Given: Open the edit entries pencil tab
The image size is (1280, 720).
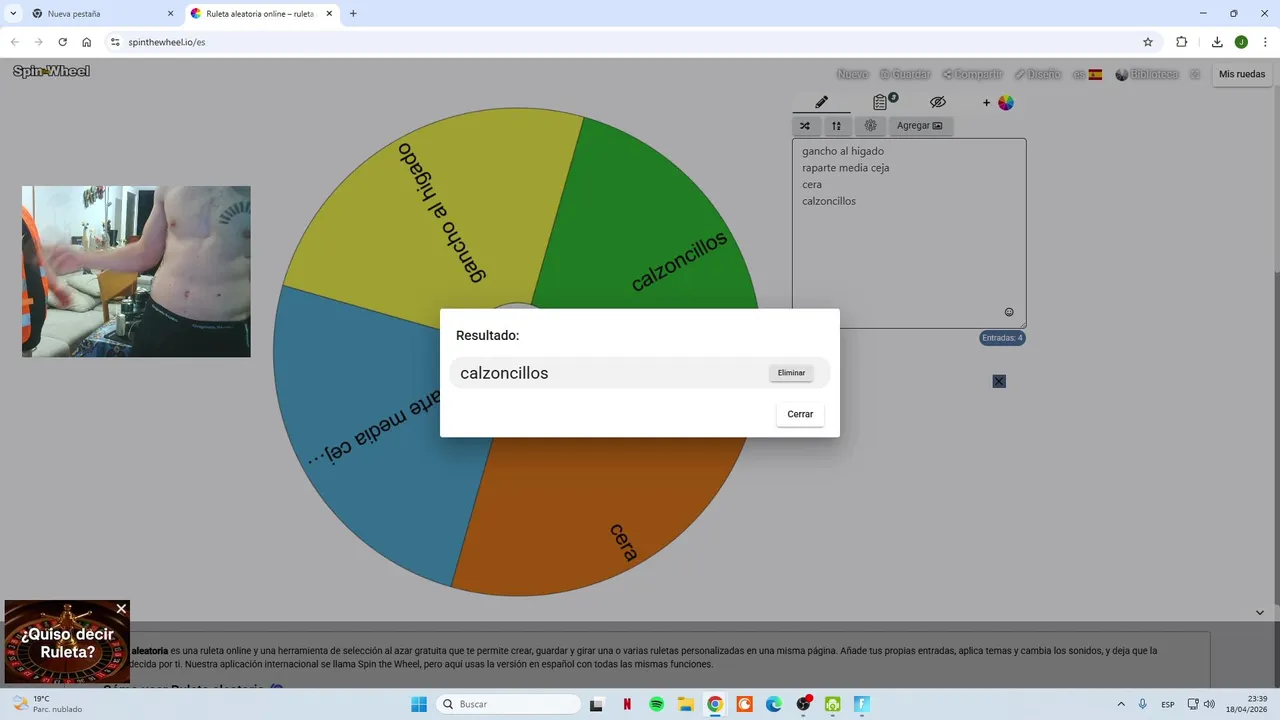Looking at the screenshot, I should [x=821, y=102].
